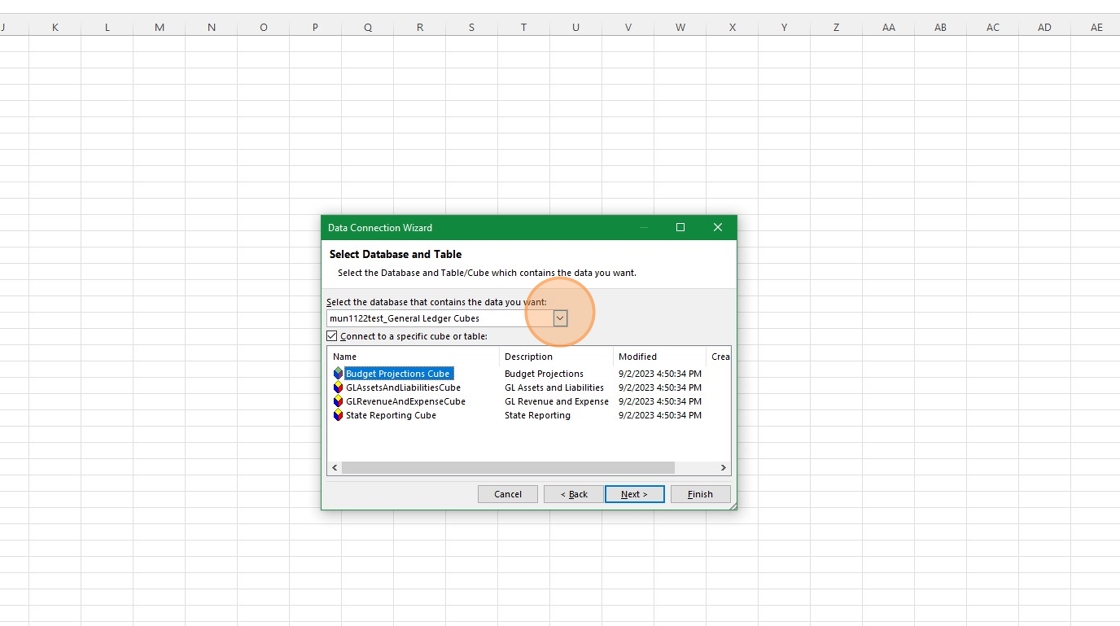Image resolution: width=1120 pixels, height=626 pixels.
Task: Maximize the Data Connection Wizard window
Action: pyautogui.click(x=680, y=227)
